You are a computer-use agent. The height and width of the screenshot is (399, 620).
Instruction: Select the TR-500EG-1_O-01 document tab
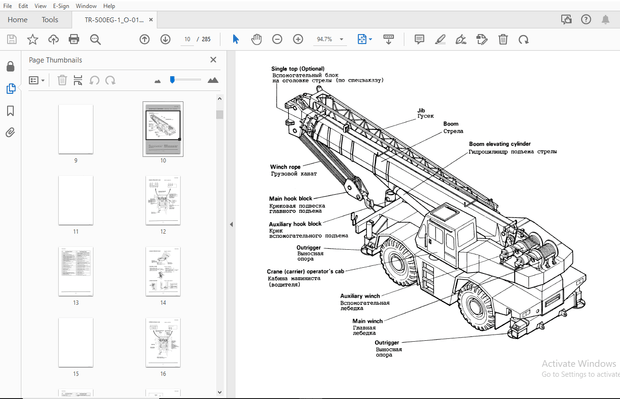tap(114, 20)
